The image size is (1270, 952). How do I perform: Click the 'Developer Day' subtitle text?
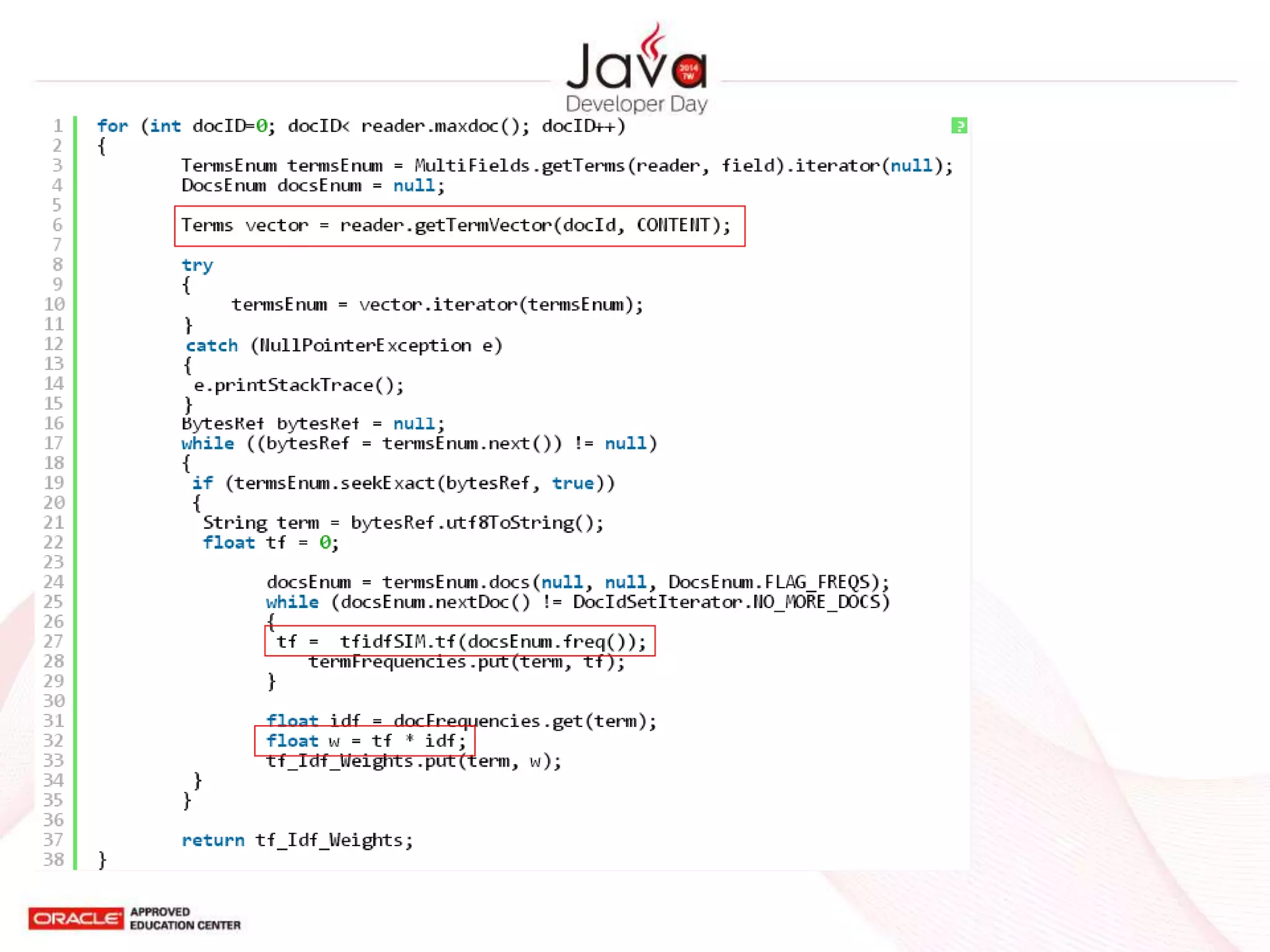pyautogui.click(x=636, y=104)
